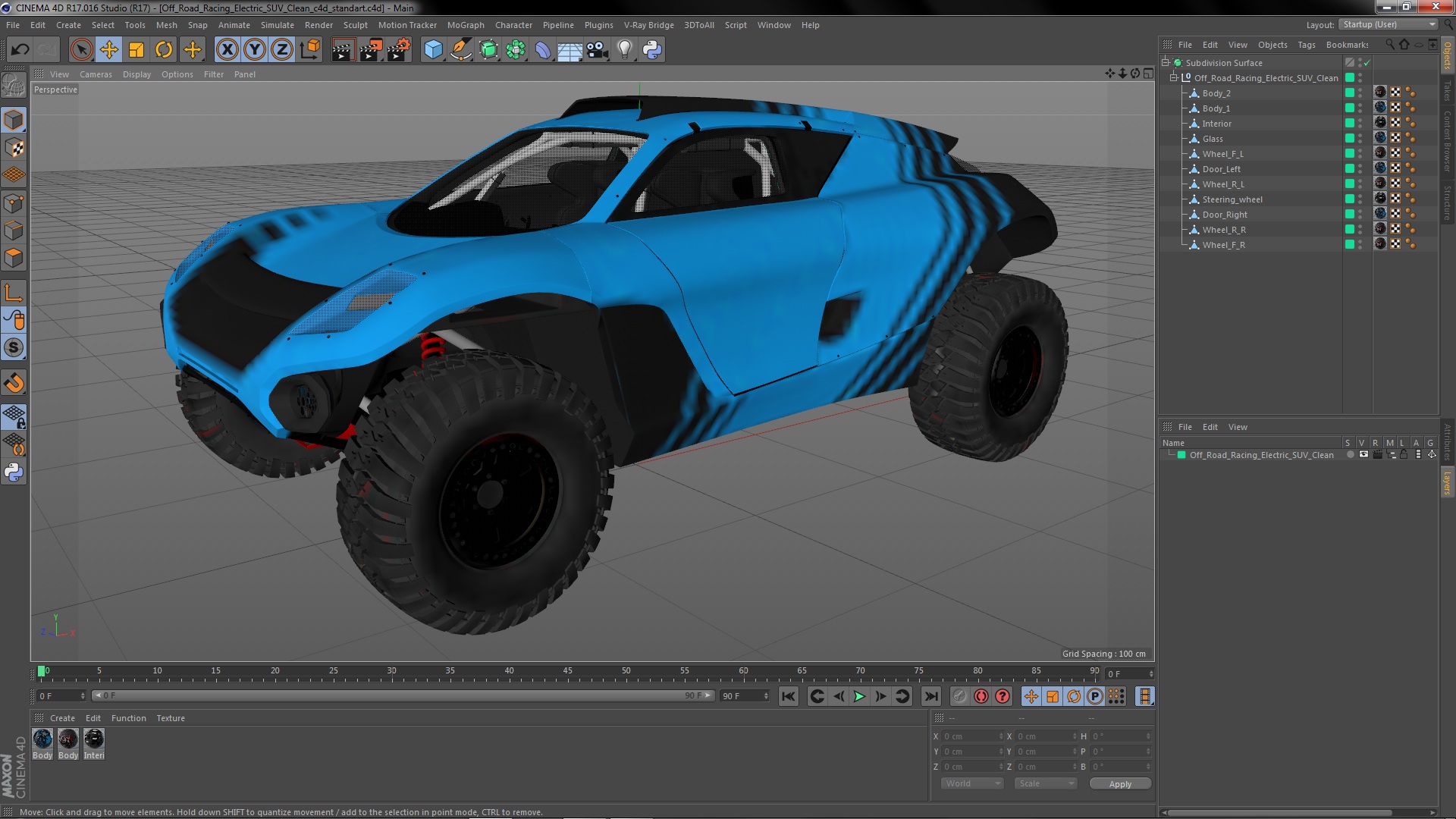Open Layout Startup dropdown
The width and height of the screenshot is (1456, 819).
coord(1389,25)
